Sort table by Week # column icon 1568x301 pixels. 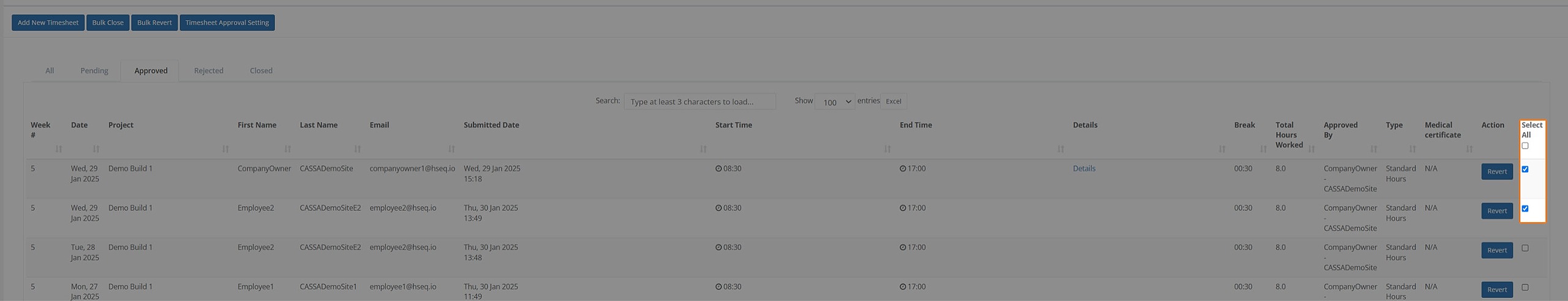click(x=59, y=149)
